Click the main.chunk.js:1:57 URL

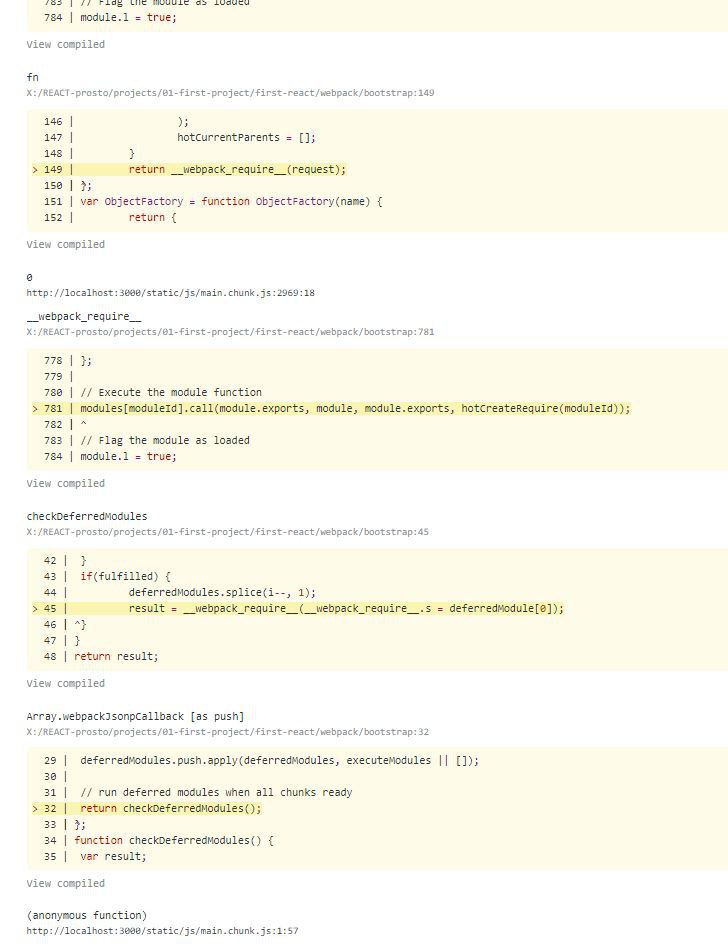(x=163, y=931)
